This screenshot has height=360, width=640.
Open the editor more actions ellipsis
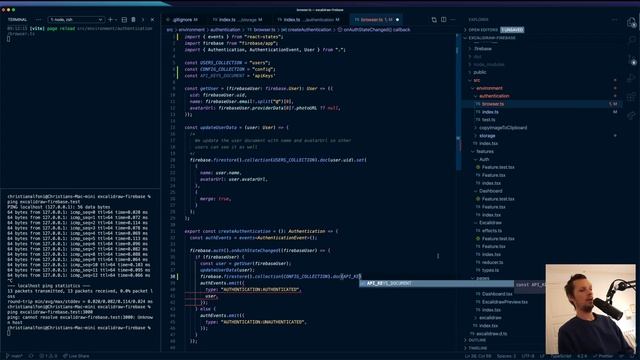click(453, 20)
